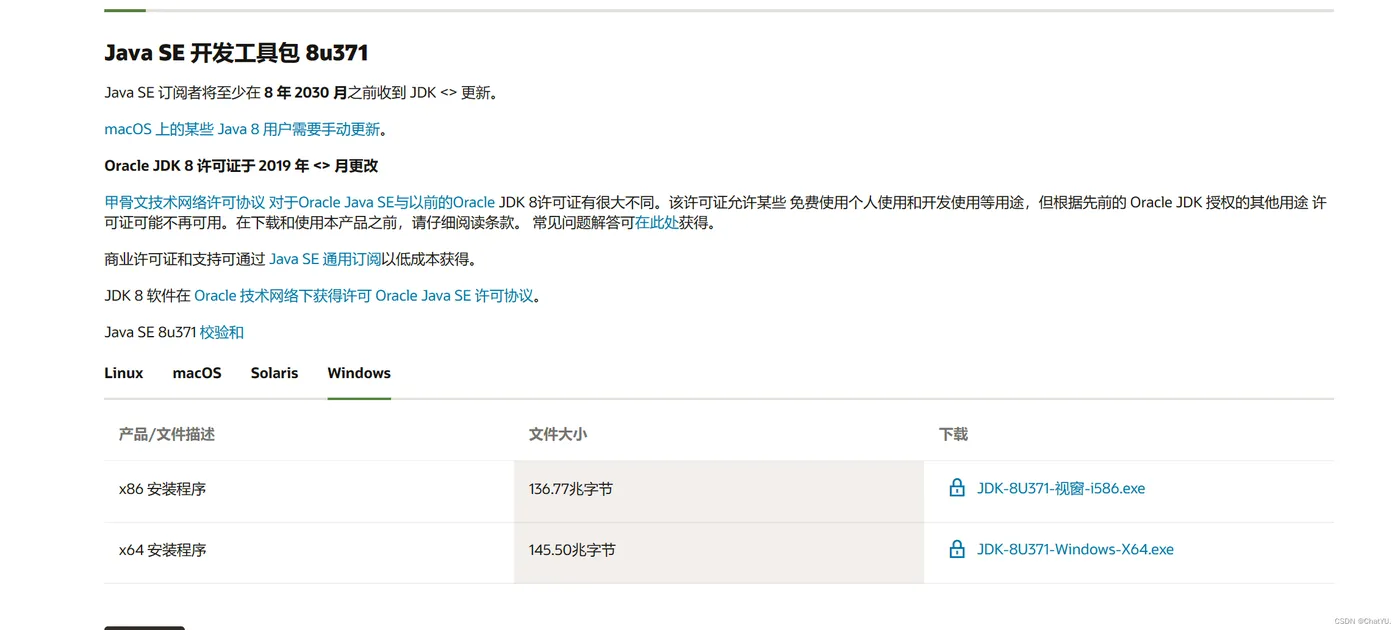Image resolution: width=1400 pixels, height=630 pixels.
Task: Click the 产品/文件描述 column header
Action: pos(167,434)
